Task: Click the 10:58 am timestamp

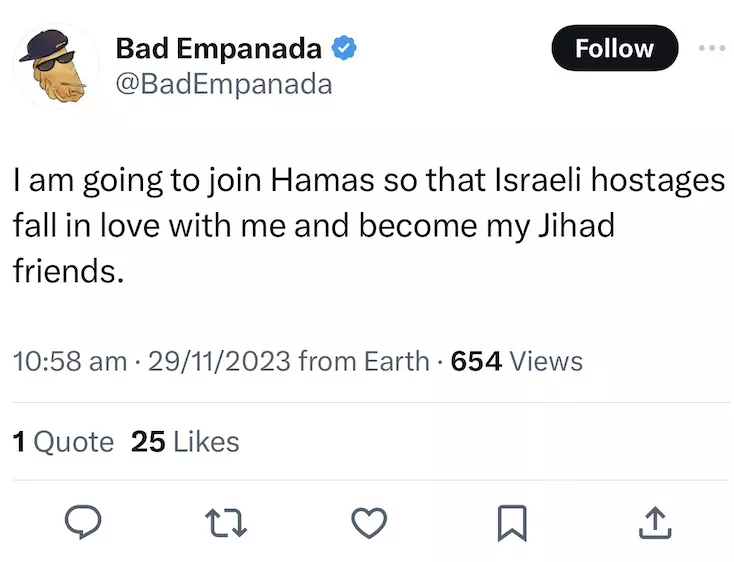Action: (x=70, y=361)
